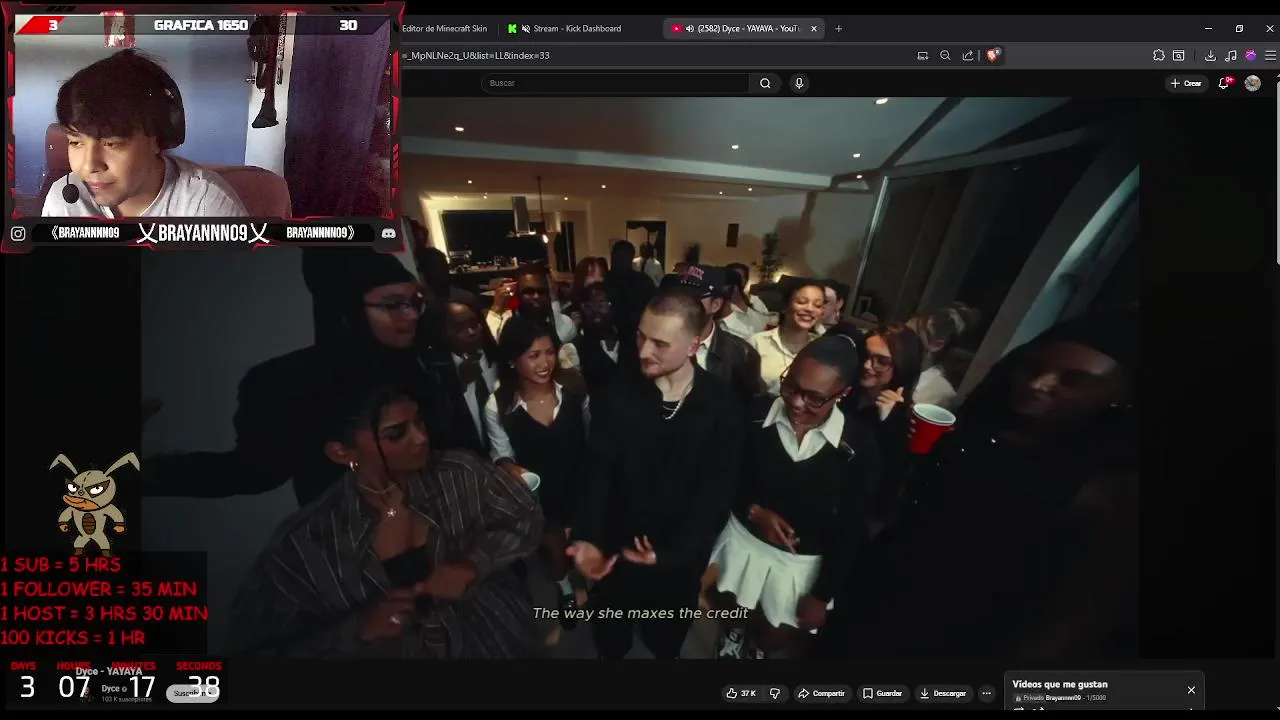Open a new browser tab
This screenshot has width=1280, height=720.
tap(838, 28)
